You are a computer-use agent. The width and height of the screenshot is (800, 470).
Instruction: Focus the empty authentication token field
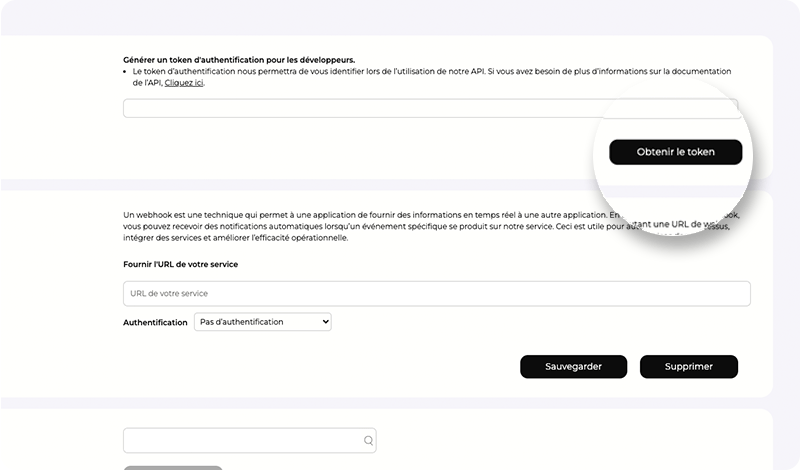click(360, 108)
